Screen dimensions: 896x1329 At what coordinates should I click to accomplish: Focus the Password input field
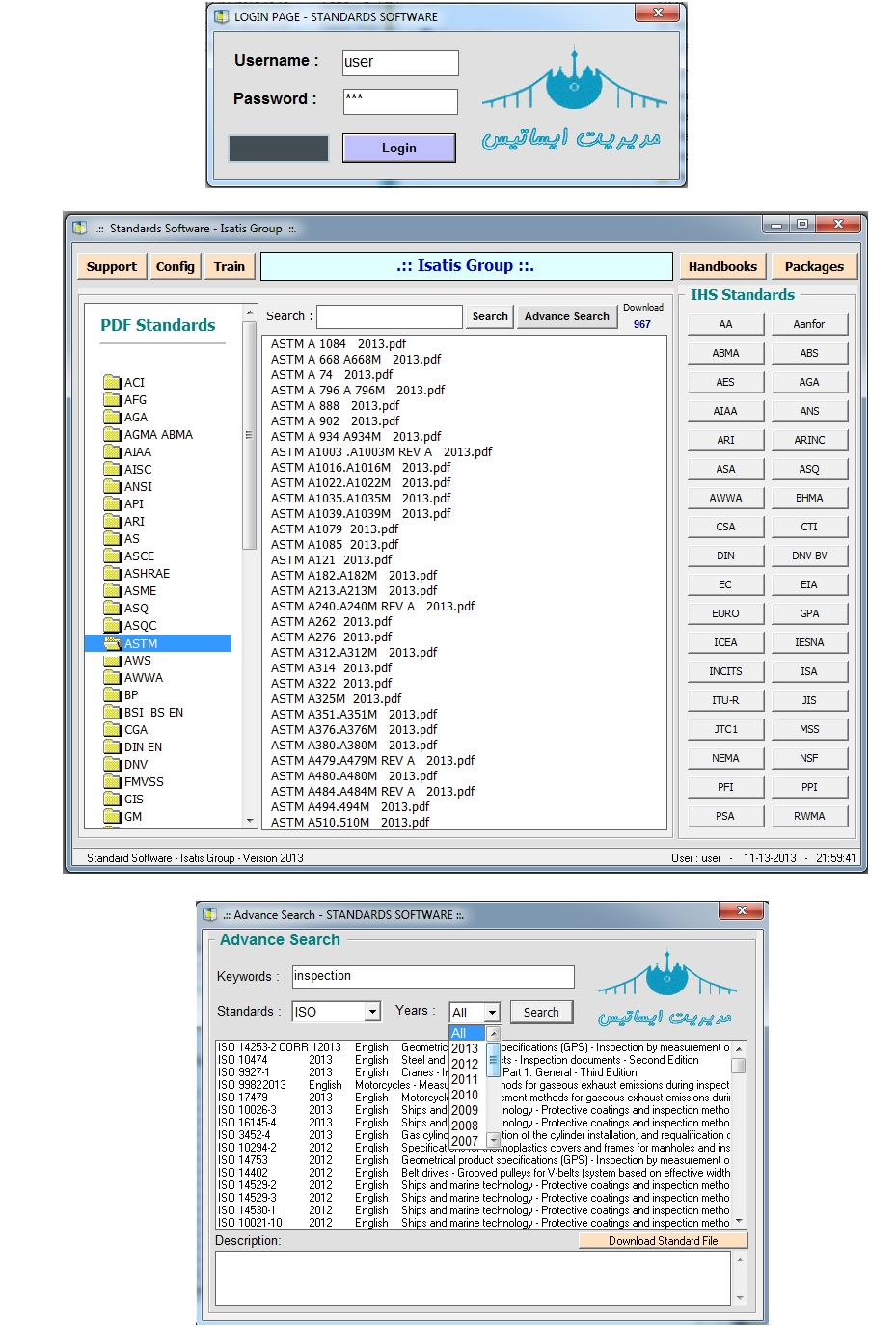point(400,101)
